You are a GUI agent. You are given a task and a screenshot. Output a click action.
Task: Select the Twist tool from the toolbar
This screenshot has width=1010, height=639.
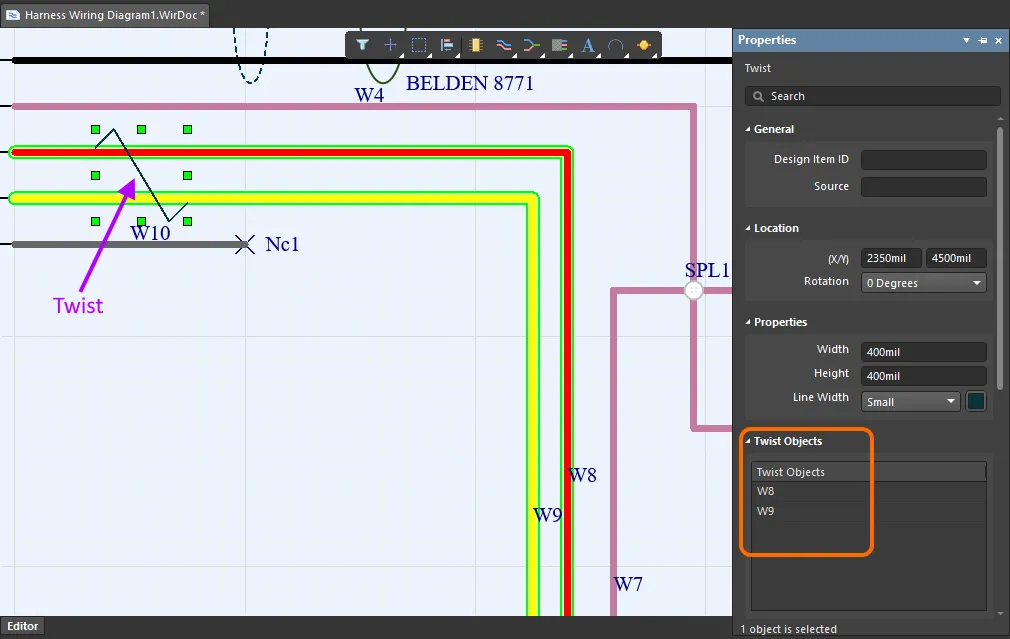(503, 45)
